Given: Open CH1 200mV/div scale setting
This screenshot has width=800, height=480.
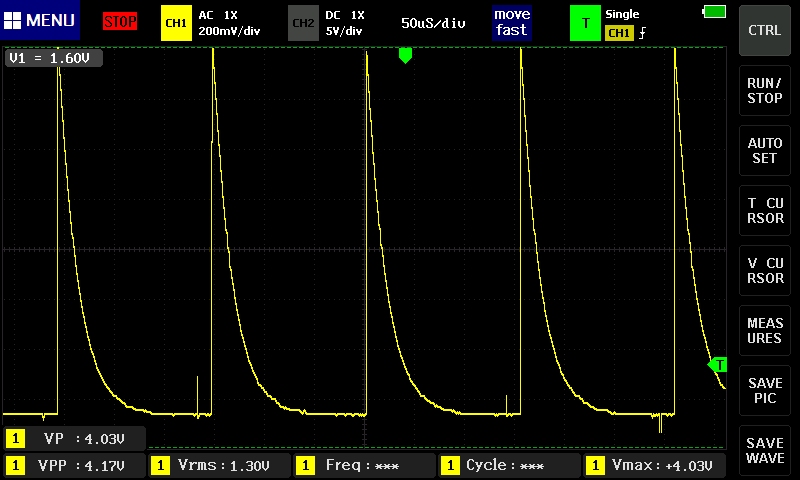Looking at the screenshot, I should pyautogui.click(x=229, y=23).
